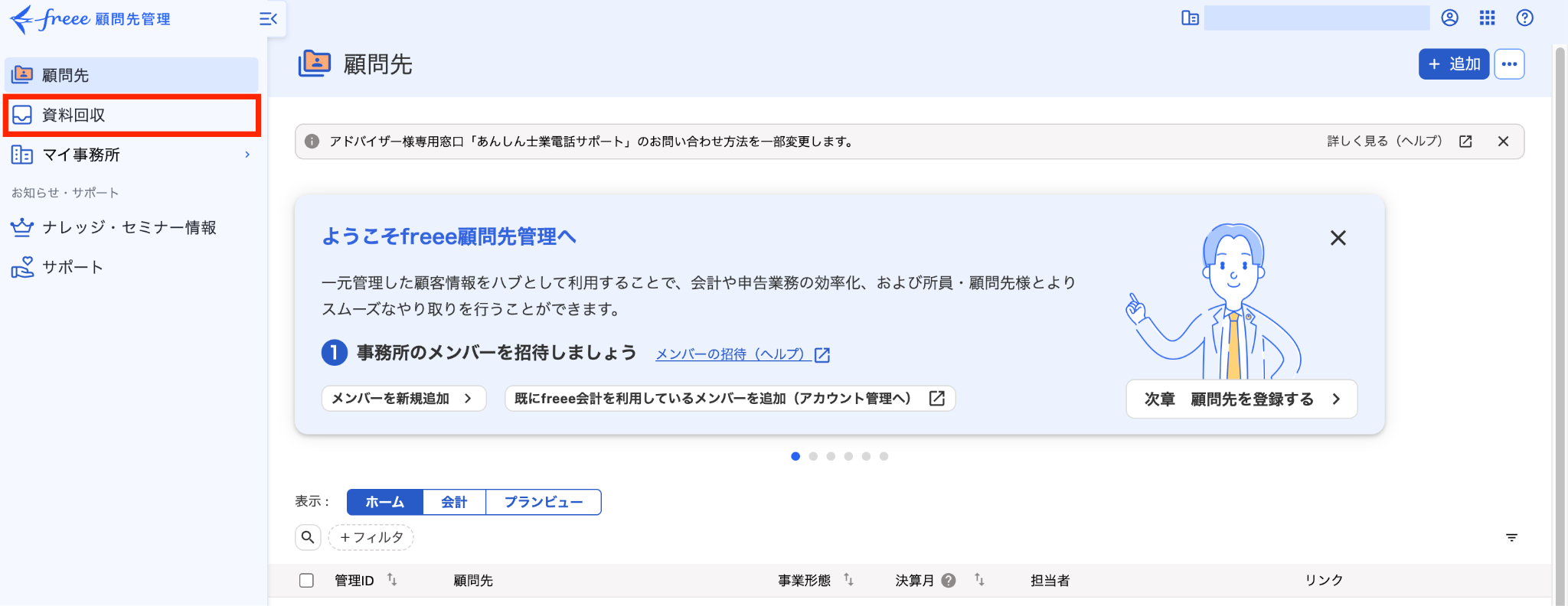The image size is (1568, 606).
Task: Select the fourth carousel dot
Action: click(848, 456)
